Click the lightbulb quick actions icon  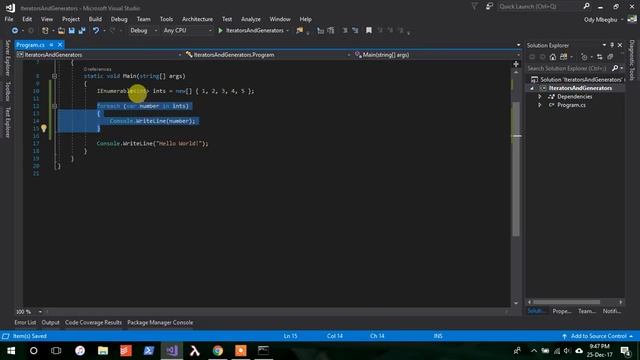(44, 129)
